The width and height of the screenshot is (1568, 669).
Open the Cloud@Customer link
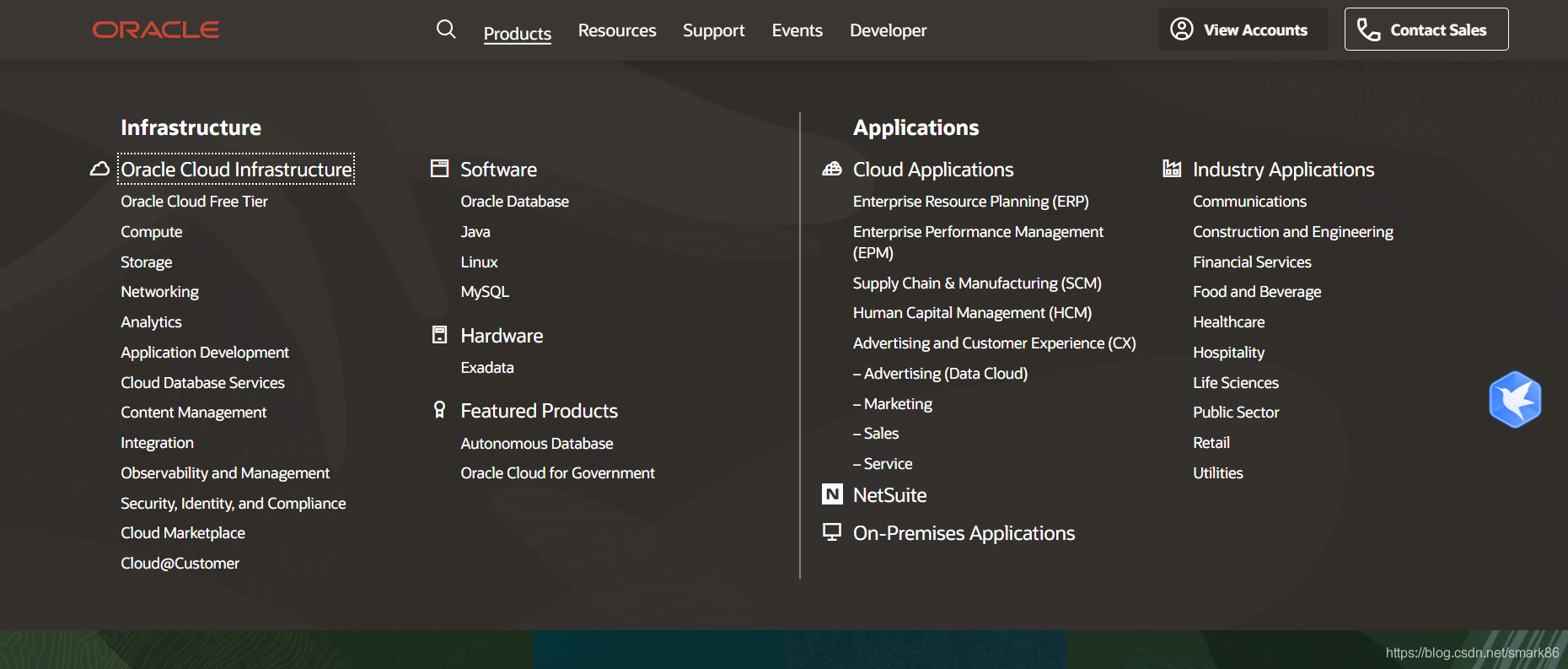(x=180, y=564)
